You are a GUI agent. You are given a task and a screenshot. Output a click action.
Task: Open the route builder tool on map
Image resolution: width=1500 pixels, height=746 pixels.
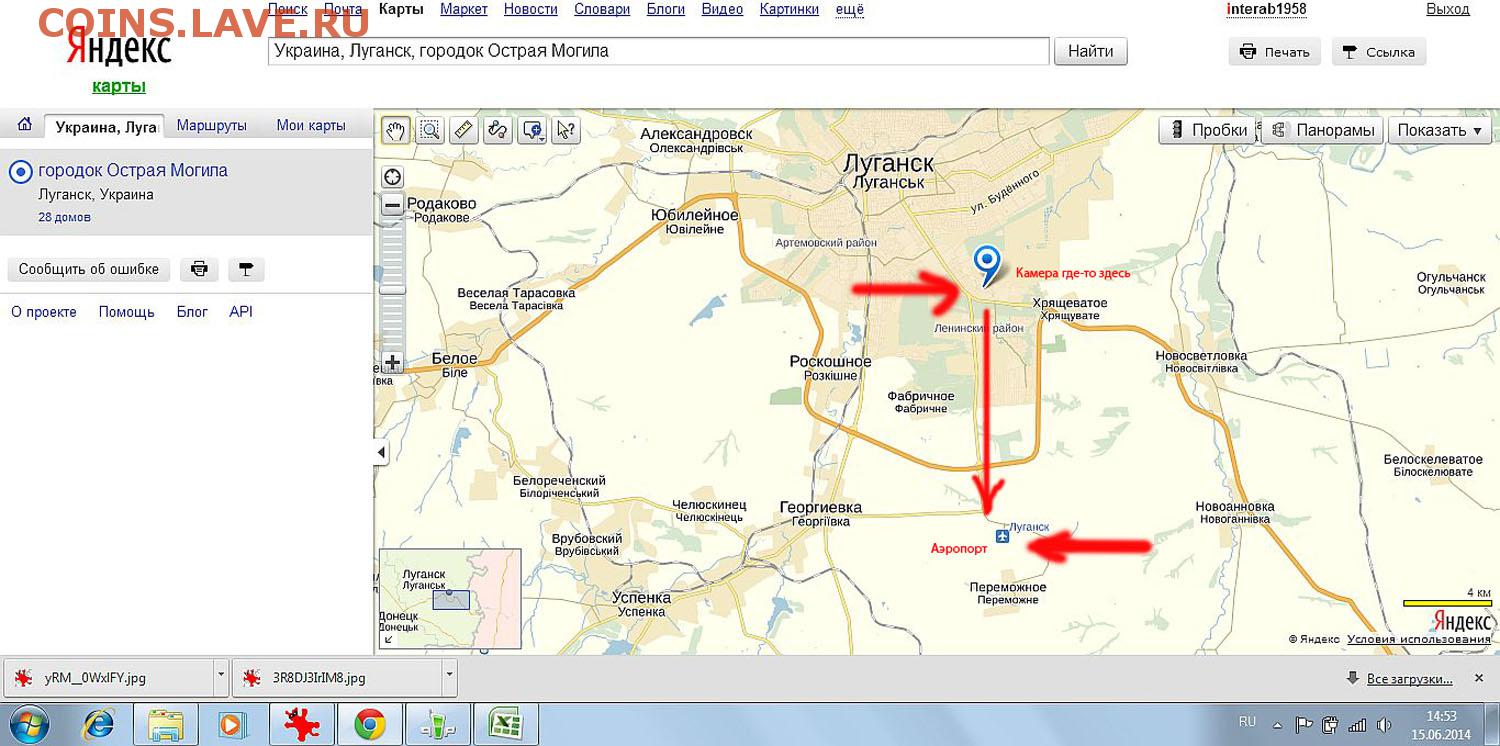pyautogui.click(x=497, y=130)
